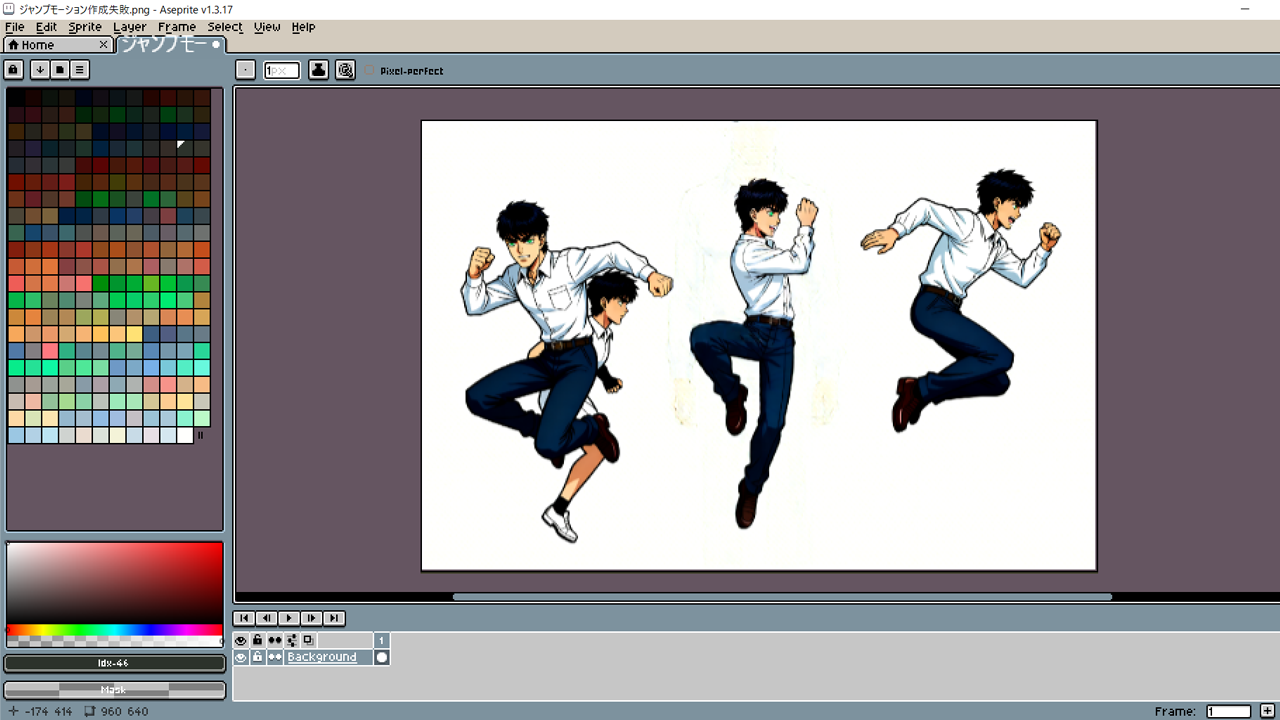Open the palette sort and gradients button
The width and height of the screenshot is (1280, 720).
39,69
